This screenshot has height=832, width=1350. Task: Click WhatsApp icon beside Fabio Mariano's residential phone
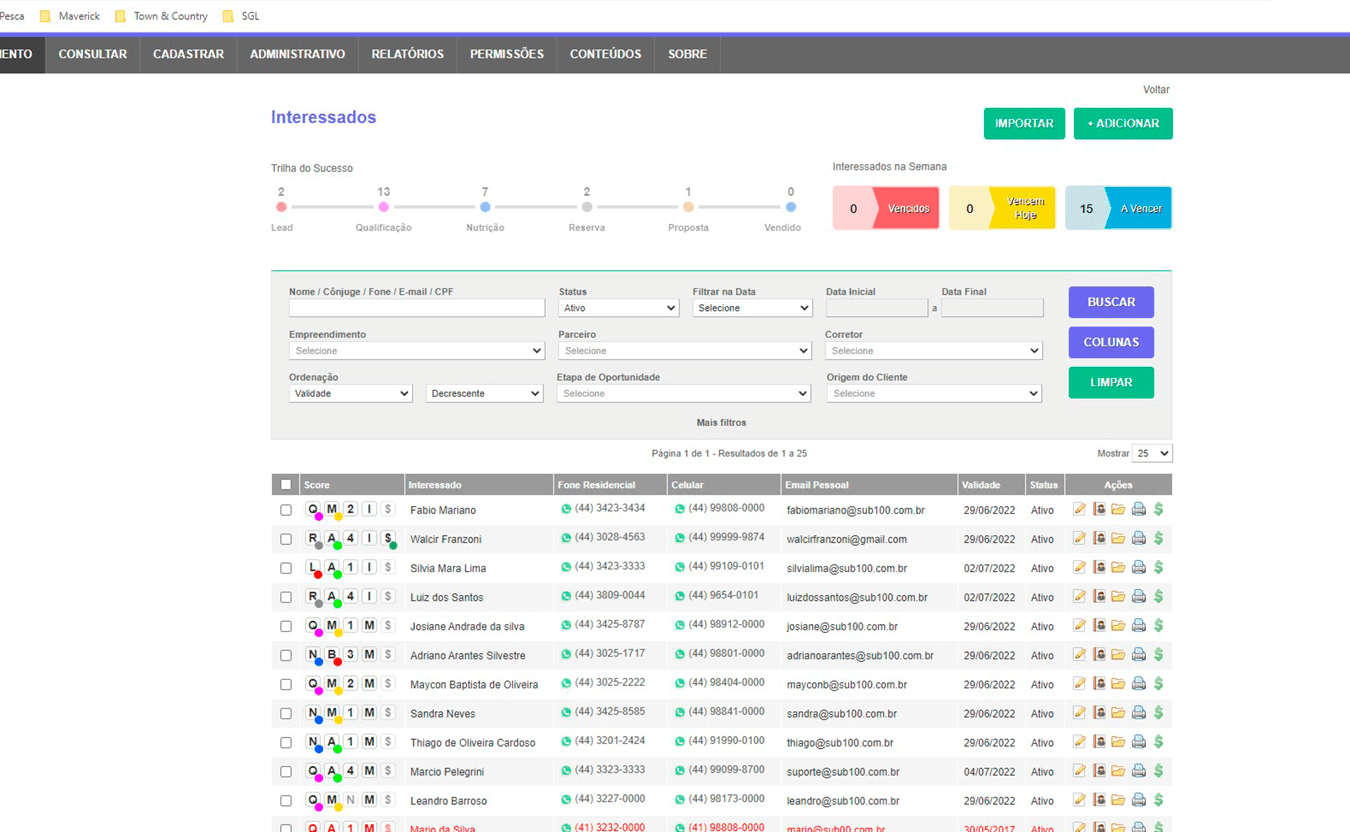(x=566, y=509)
